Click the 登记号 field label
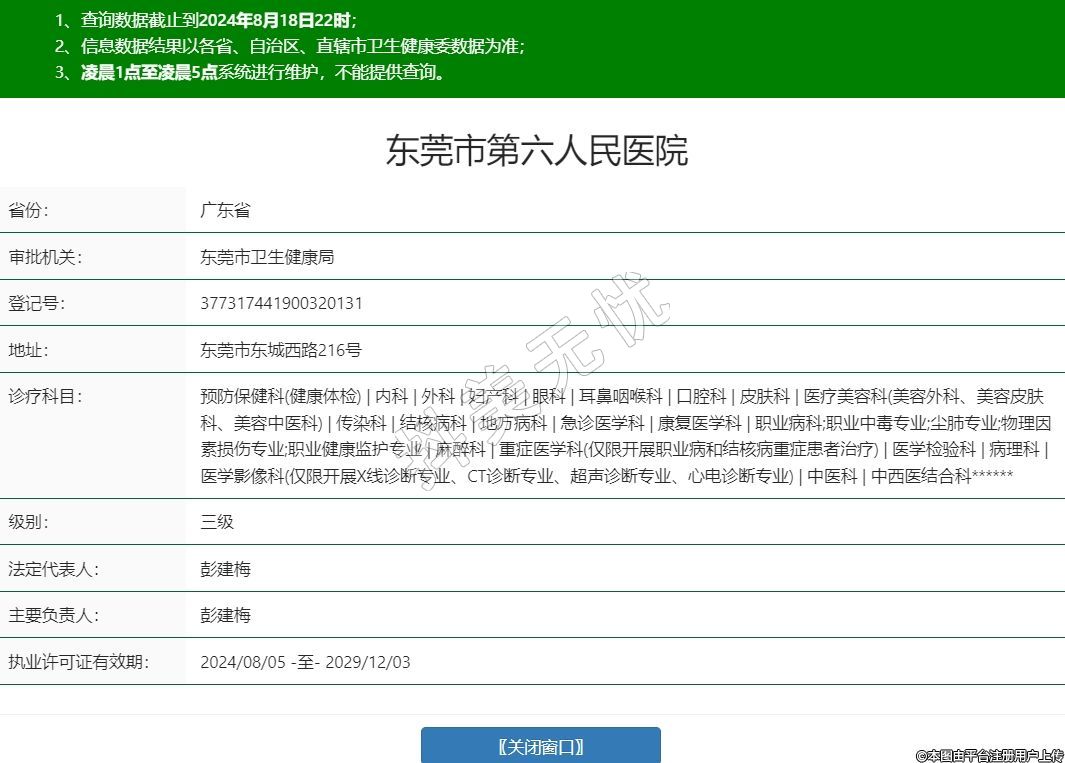Image resolution: width=1065 pixels, height=763 pixels. tap(37, 303)
